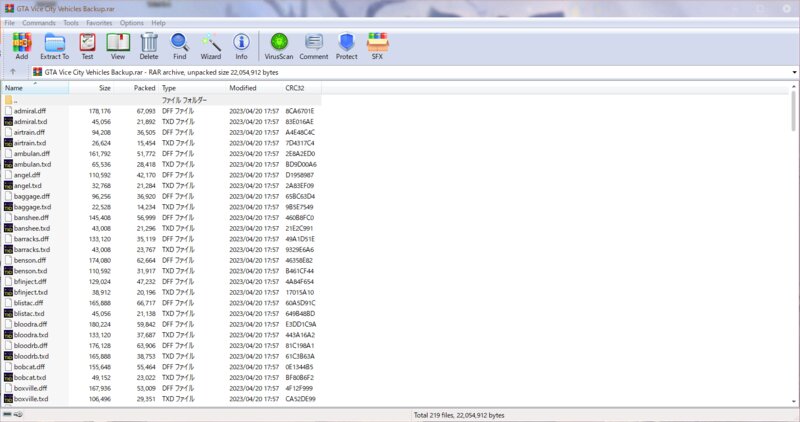Click the WinRAR title bar icon
The image size is (800, 422).
click(x=9, y=8)
